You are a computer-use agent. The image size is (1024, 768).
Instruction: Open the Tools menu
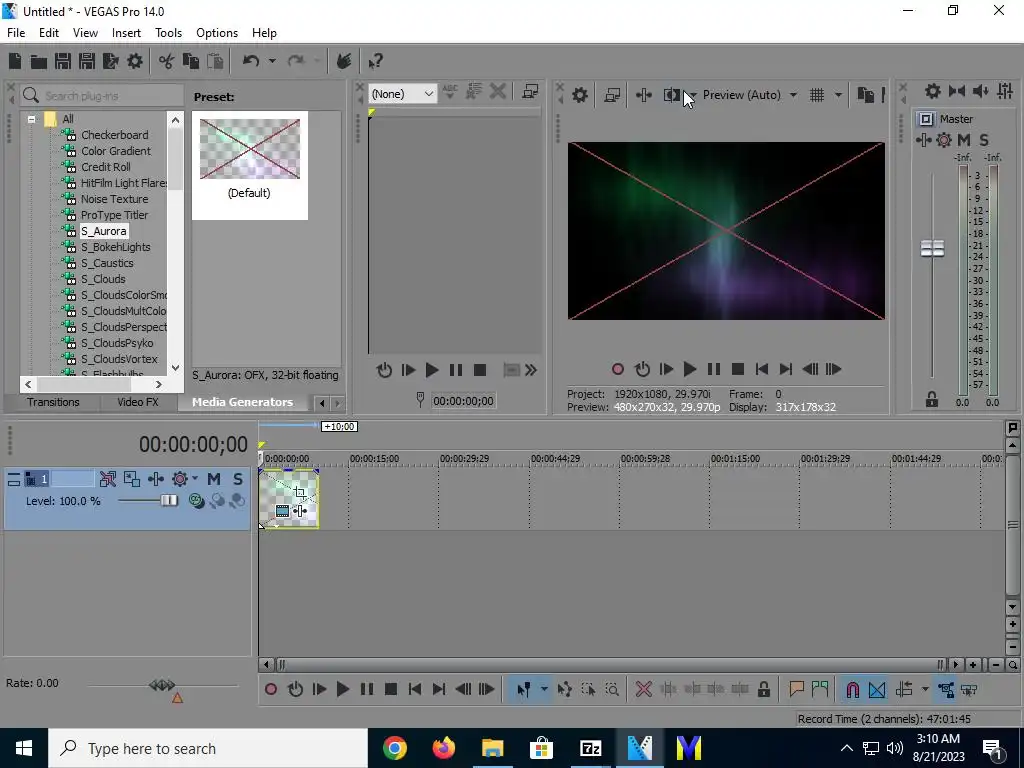point(168,33)
